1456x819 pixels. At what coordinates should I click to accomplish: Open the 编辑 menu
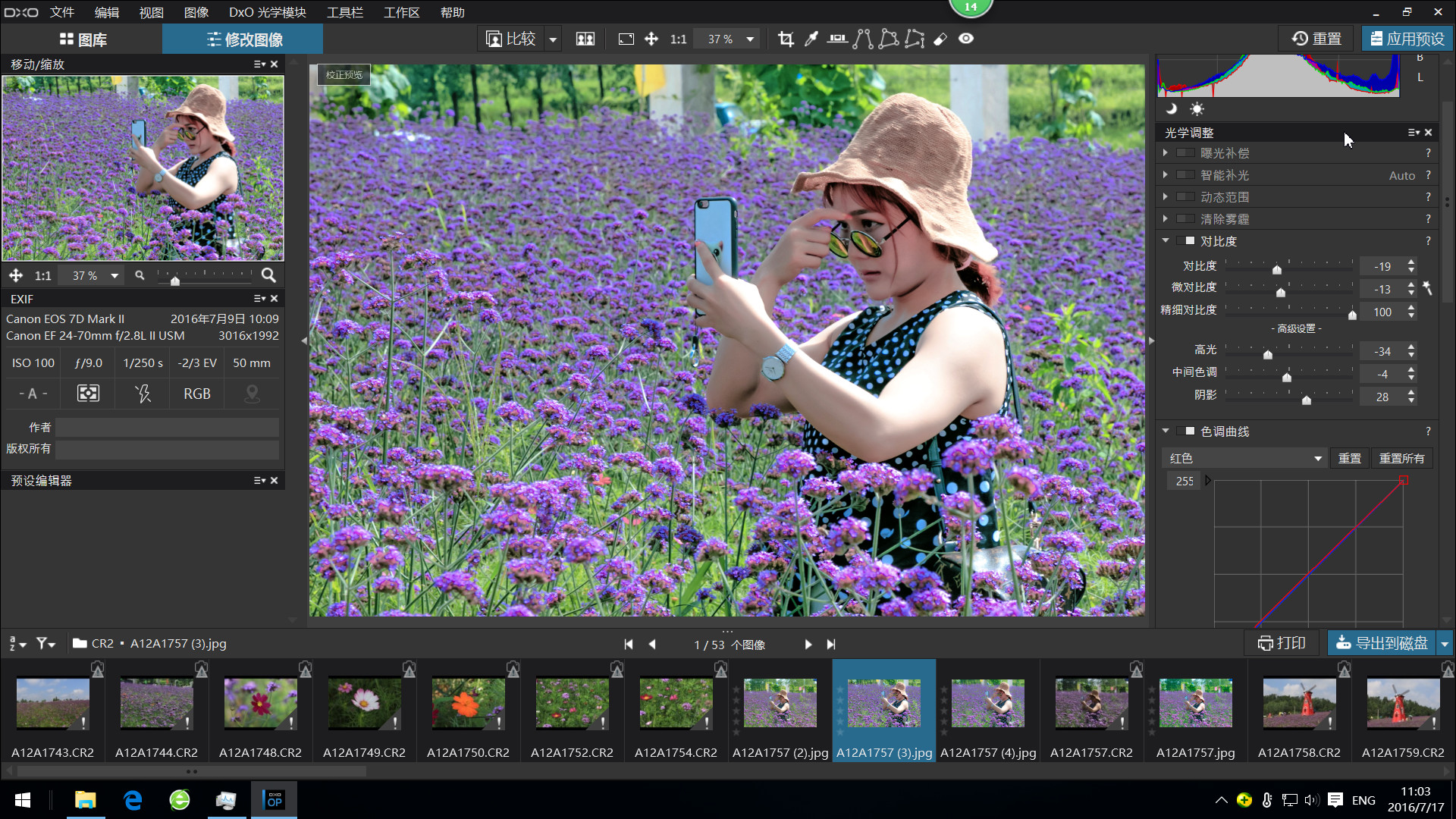coord(107,12)
